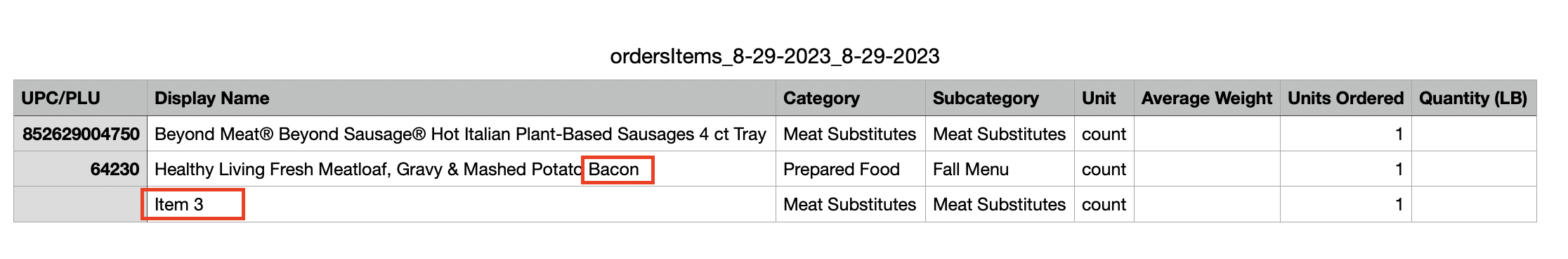This screenshot has width=1568, height=259.
Task: Click the Quantity (LB) column header
Action: point(1474,98)
